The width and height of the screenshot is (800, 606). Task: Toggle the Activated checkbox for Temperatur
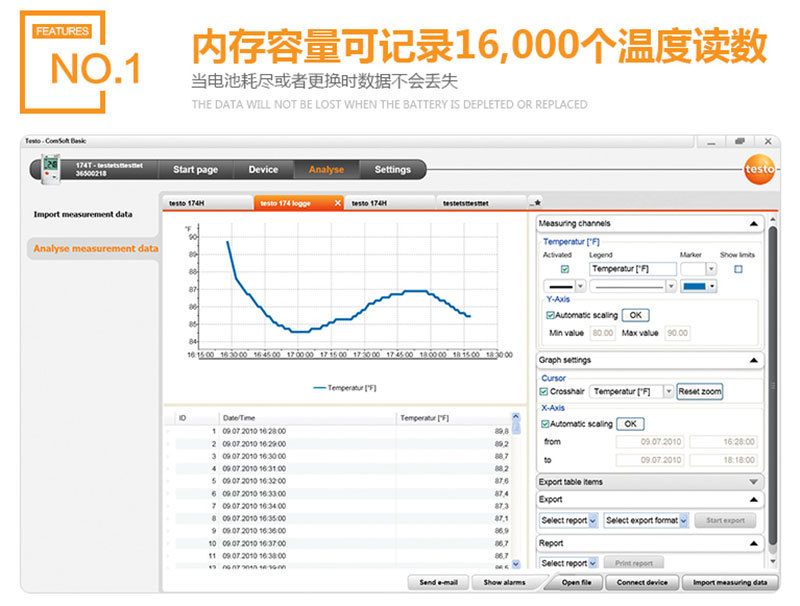pos(565,269)
